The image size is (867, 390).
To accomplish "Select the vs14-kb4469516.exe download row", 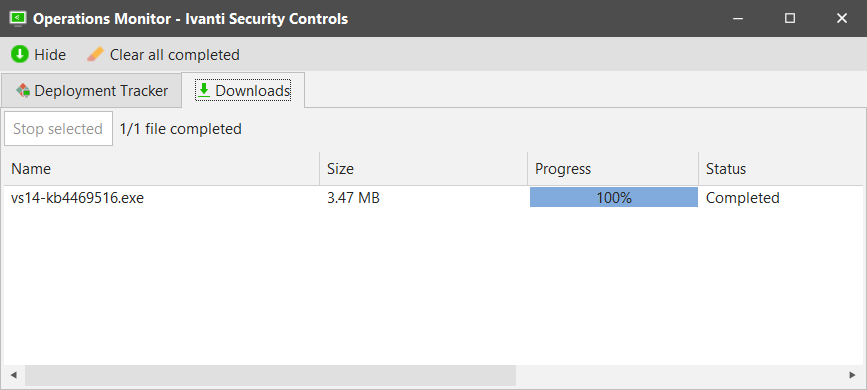I will click(434, 197).
